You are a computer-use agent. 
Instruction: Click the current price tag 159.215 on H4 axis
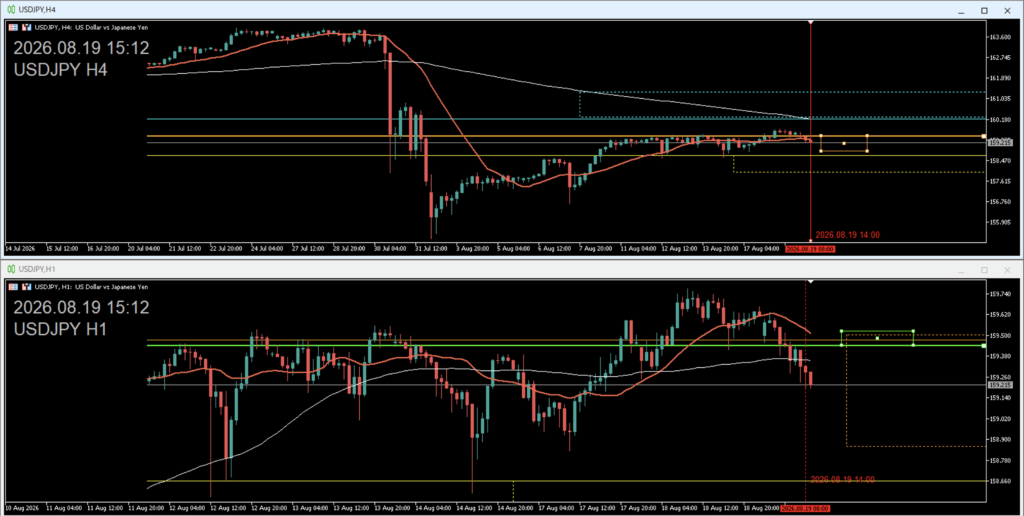coord(1000,142)
